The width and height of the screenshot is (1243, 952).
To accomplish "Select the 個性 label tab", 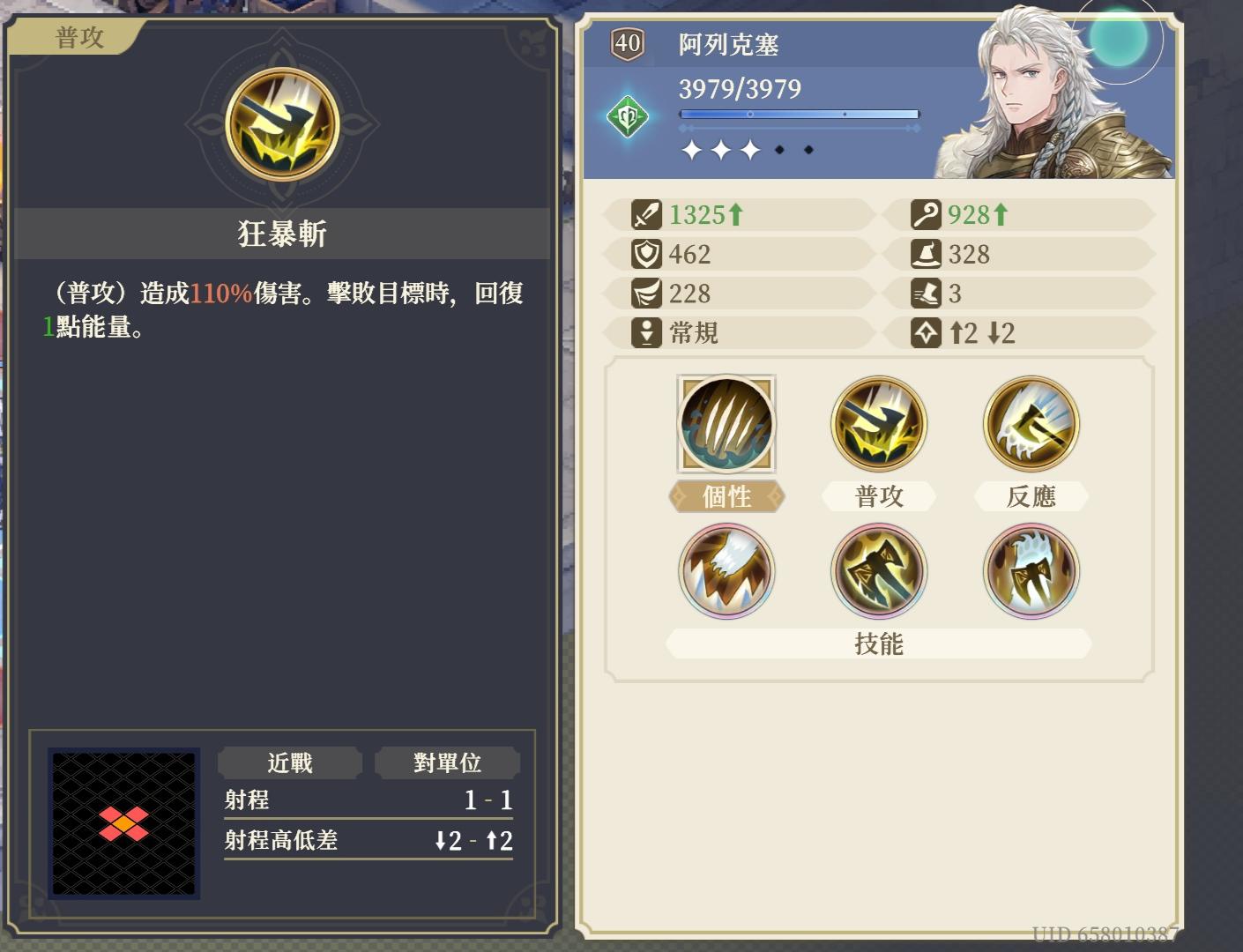I will (726, 496).
